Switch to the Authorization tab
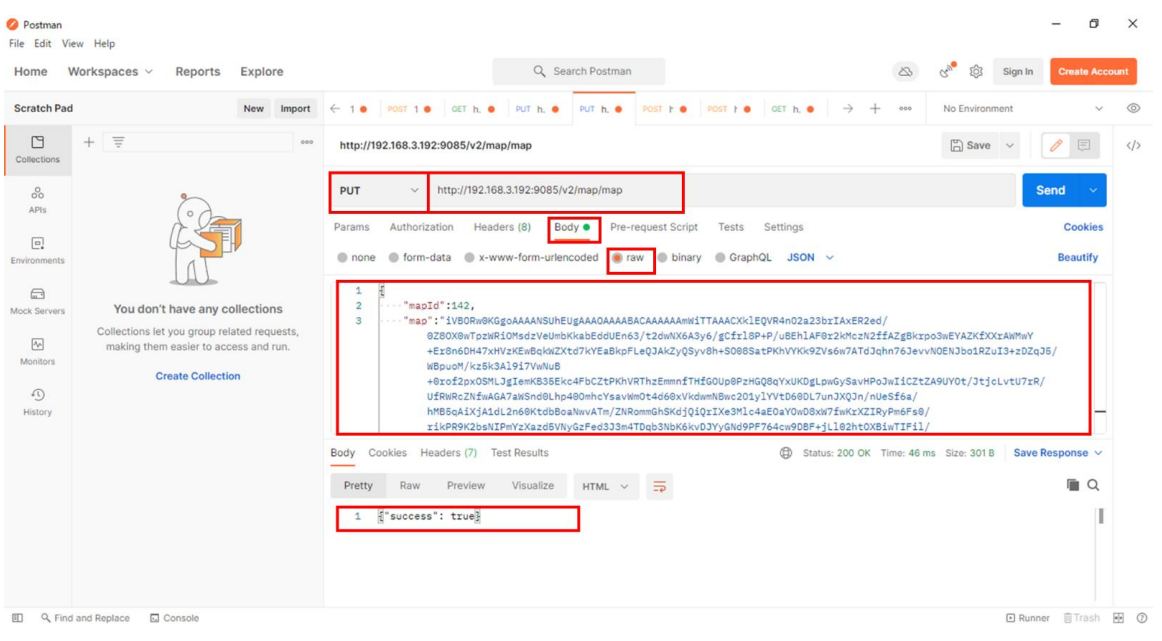Viewport: 1162px width, 641px height. [x=421, y=228]
